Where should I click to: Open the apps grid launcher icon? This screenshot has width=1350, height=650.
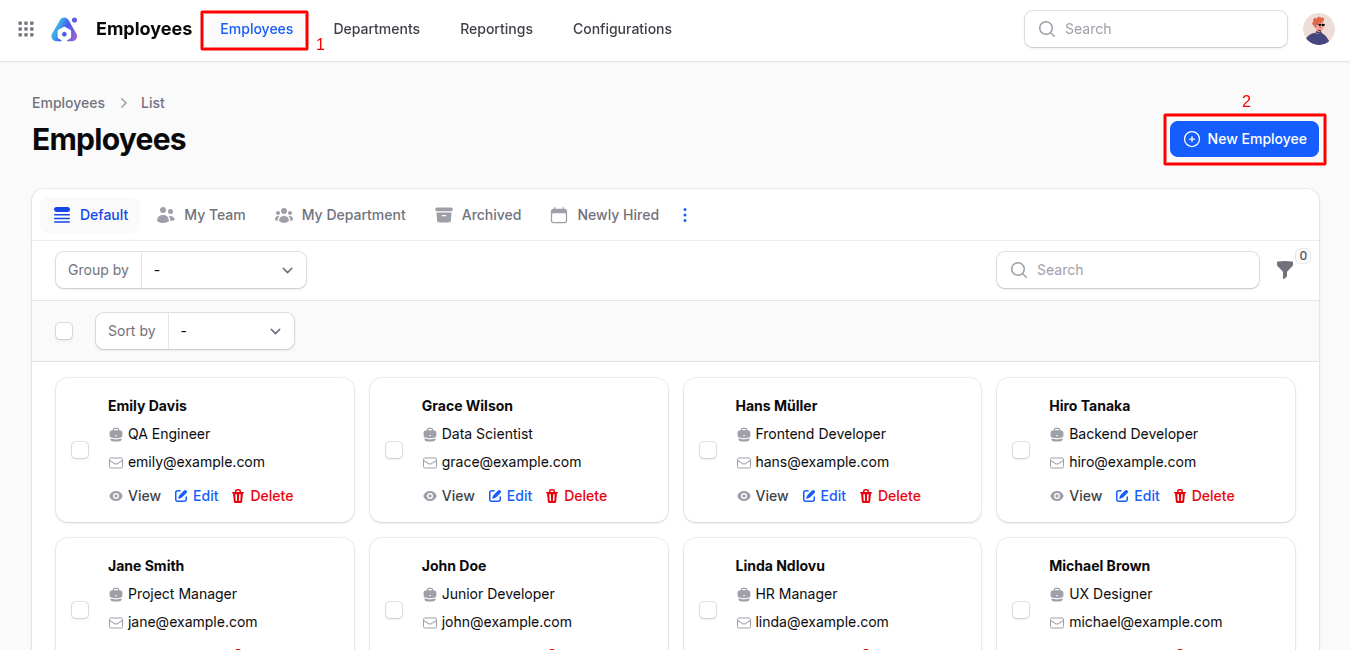pos(26,29)
